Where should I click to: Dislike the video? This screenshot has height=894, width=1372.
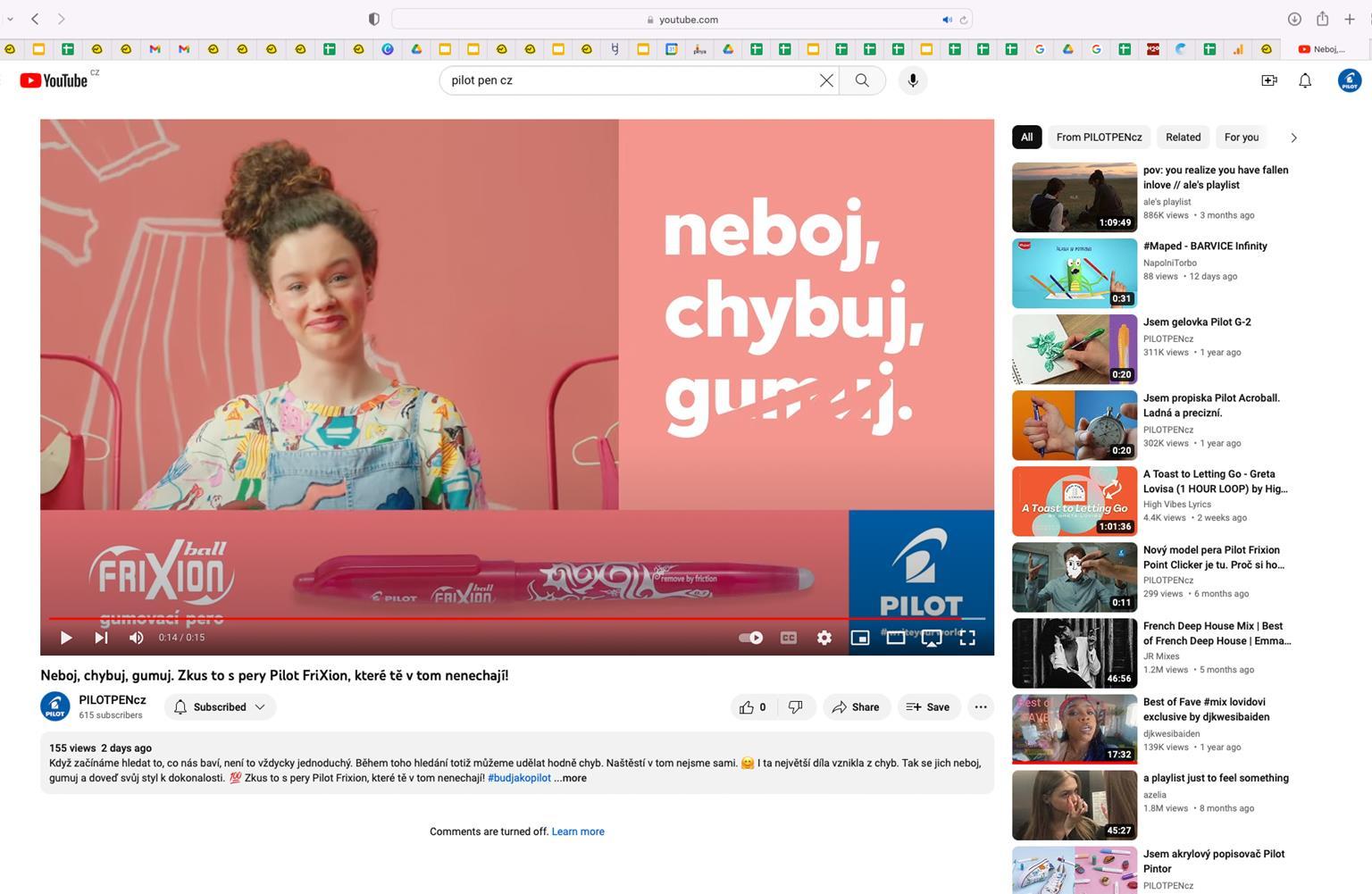(796, 707)
